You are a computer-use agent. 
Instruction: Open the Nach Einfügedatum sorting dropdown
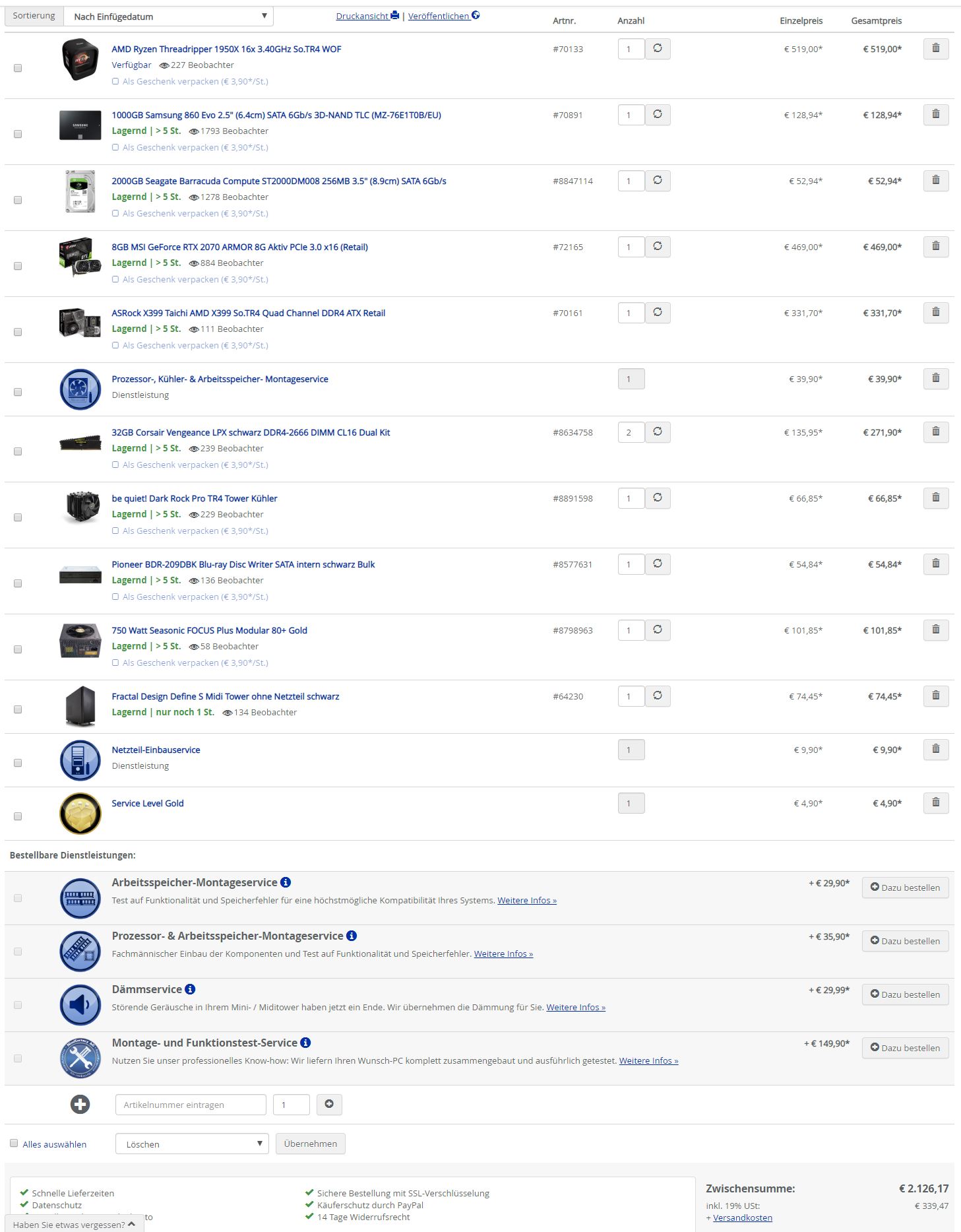[x=168, y=16]
